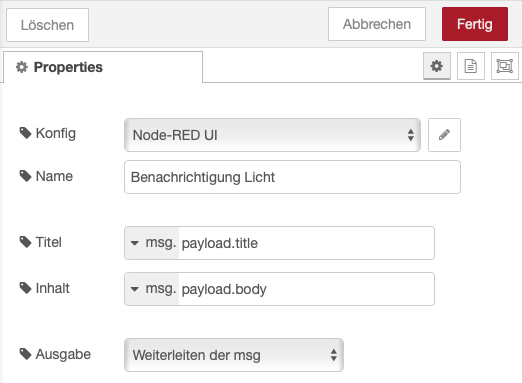Image resolution: width=522 pixels, height=383 pixels.
Task: Open the node appearance icon
Action: (x=505, y=66)
